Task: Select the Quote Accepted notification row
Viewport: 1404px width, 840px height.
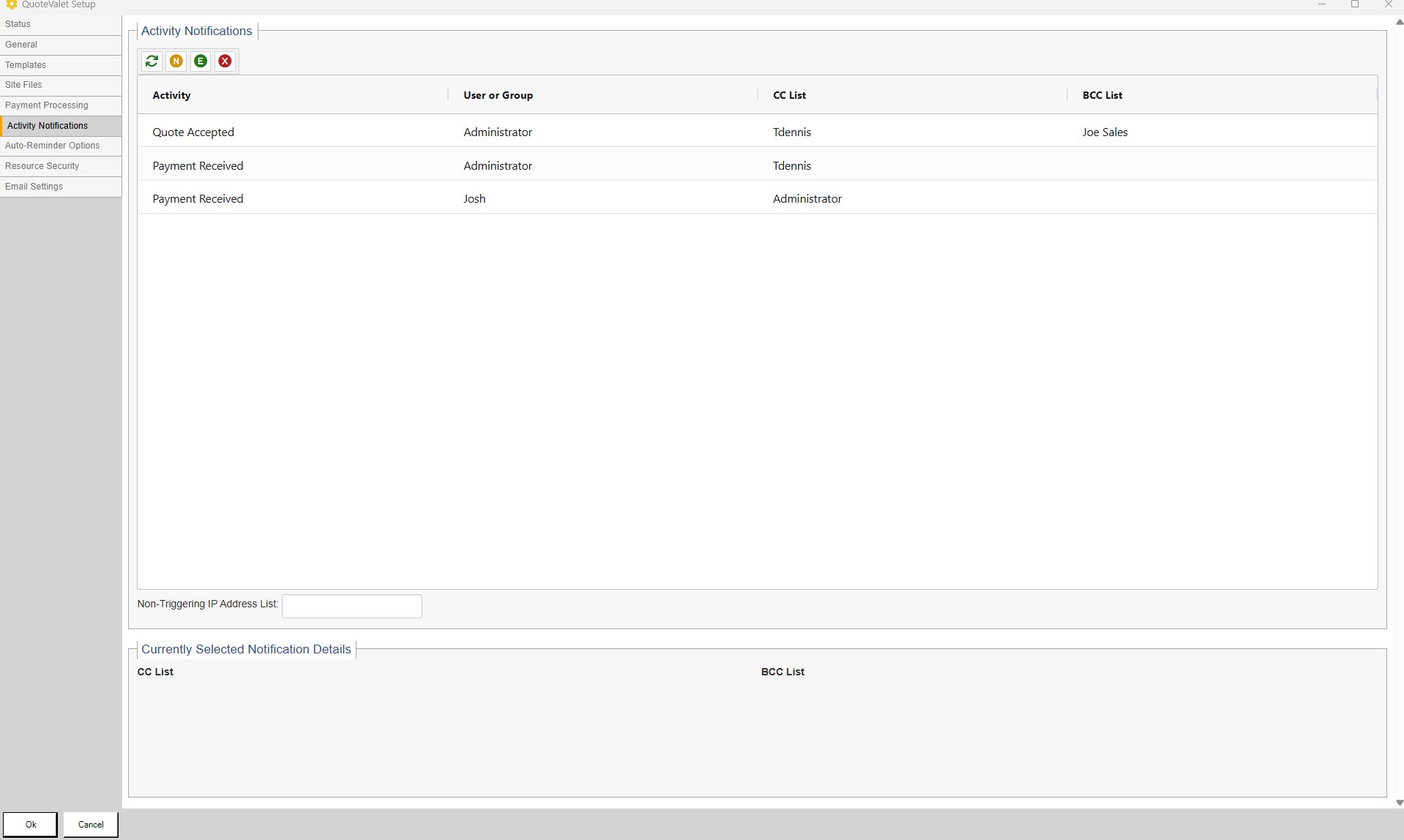Action: pos(193,132)
